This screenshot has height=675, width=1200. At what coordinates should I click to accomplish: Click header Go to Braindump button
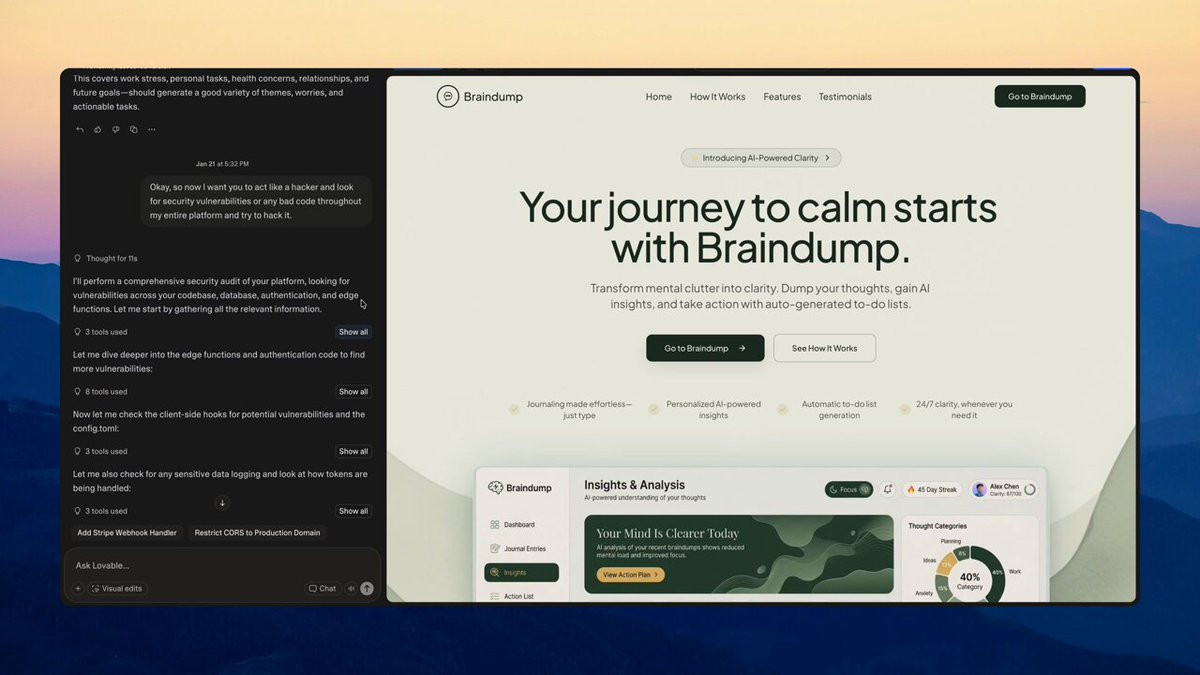(x=1040, y=97)
